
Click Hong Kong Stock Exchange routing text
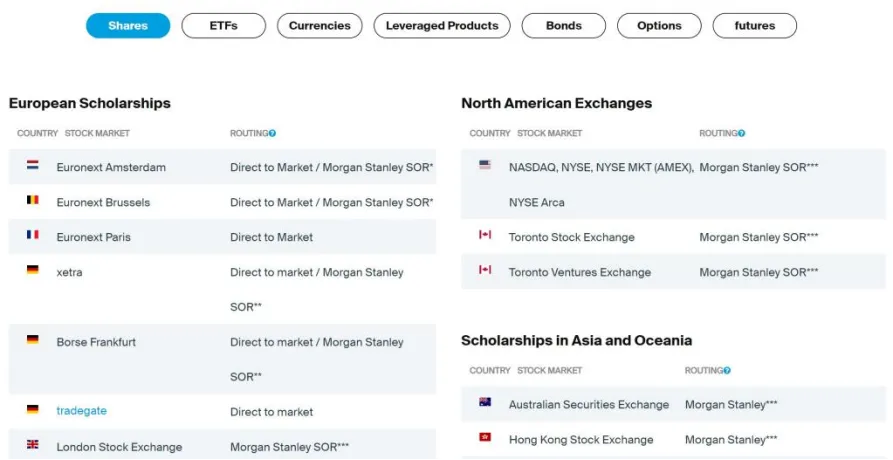[x=731, y=440]
